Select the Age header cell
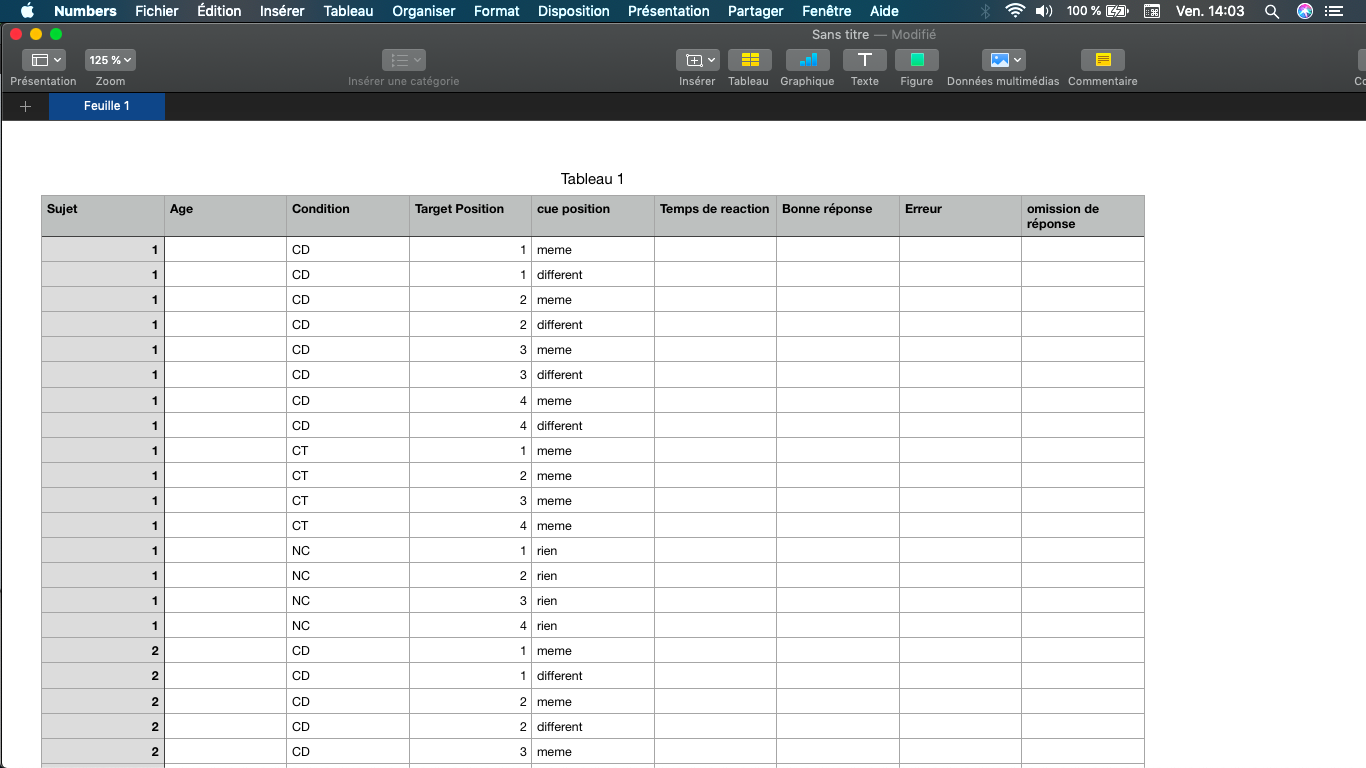The height and width of the screenshot is (768, 1366). [225, 216]
